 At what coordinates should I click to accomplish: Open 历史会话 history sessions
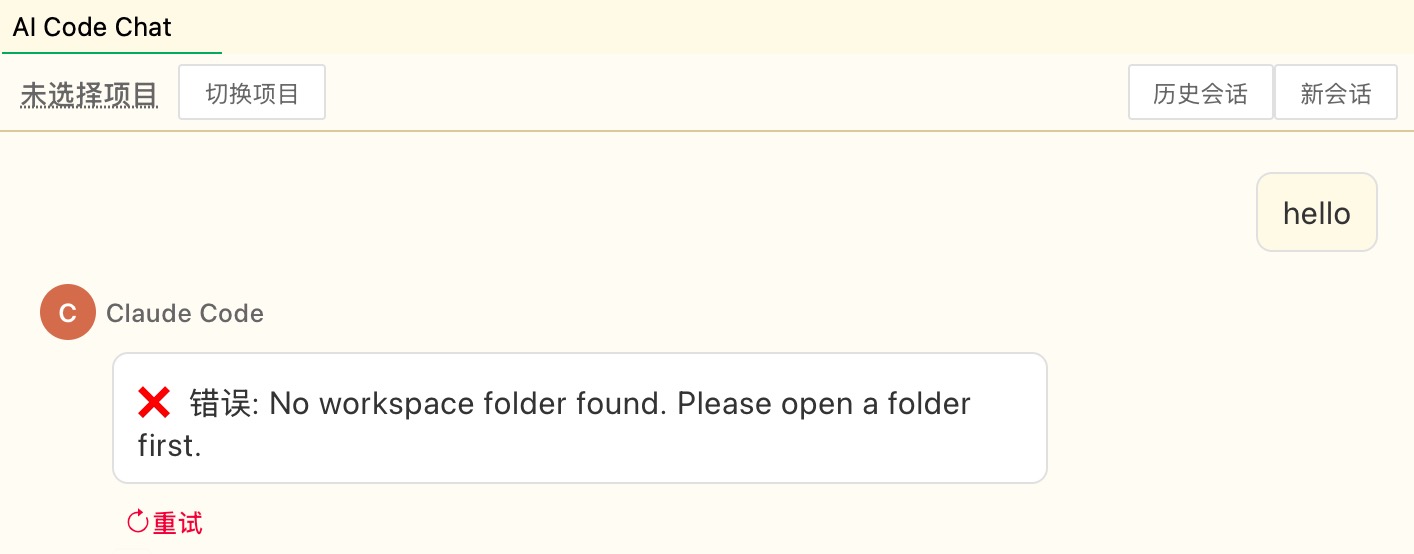tap(1200, 93)
